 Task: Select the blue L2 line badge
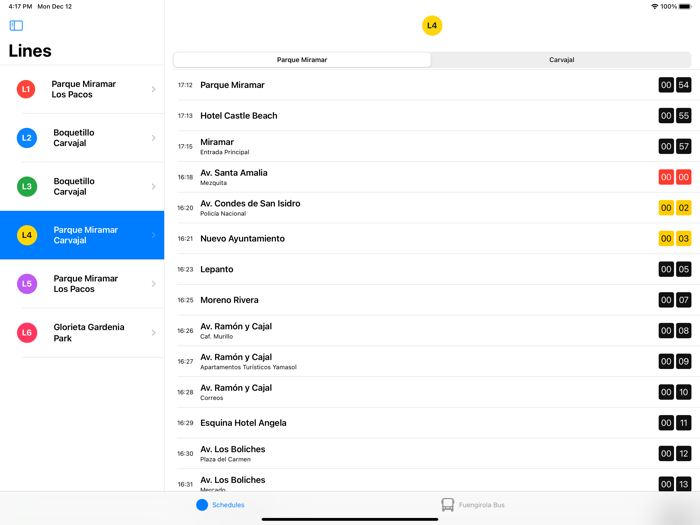coord(27,138)
